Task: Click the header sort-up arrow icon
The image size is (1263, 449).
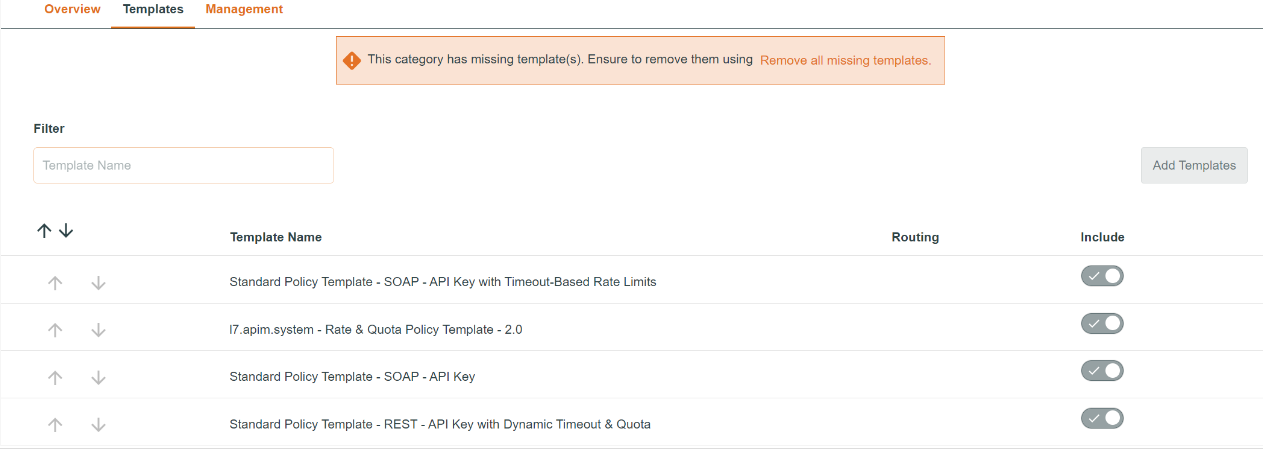Action: pos(44,231)
